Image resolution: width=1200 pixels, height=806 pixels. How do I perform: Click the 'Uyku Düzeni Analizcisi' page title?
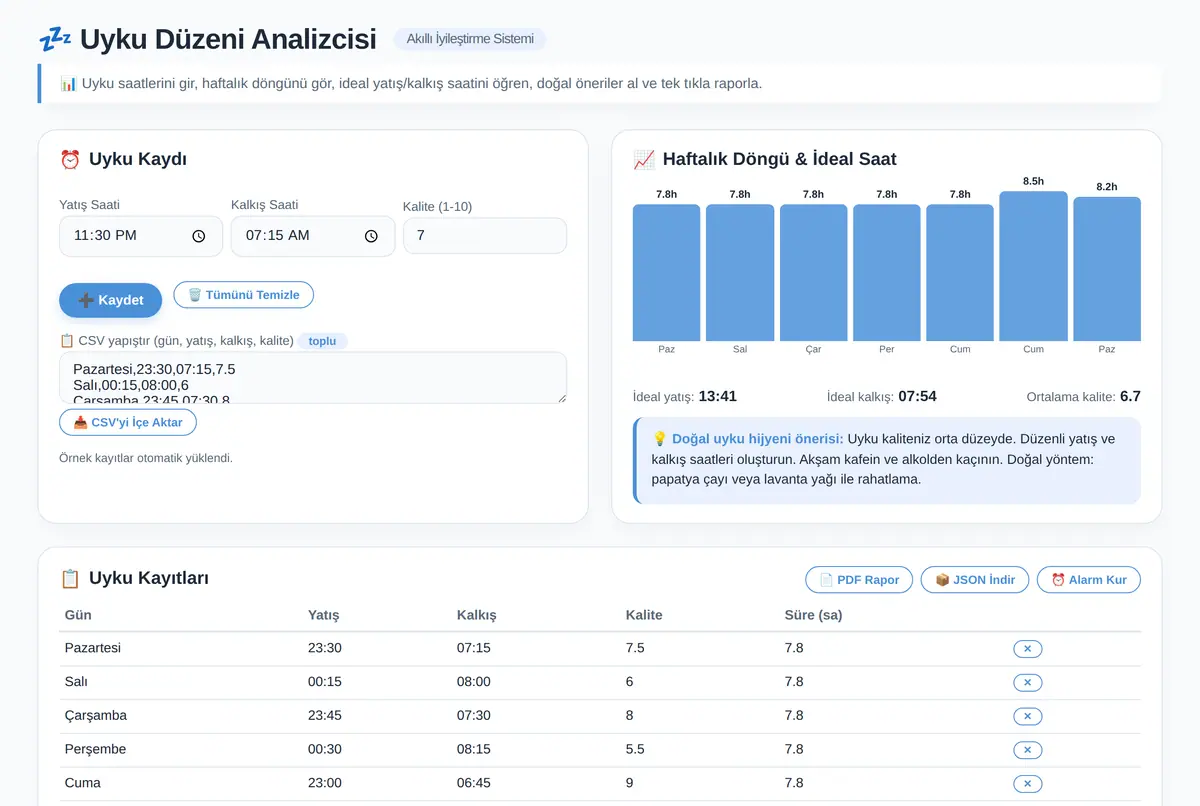228,39
